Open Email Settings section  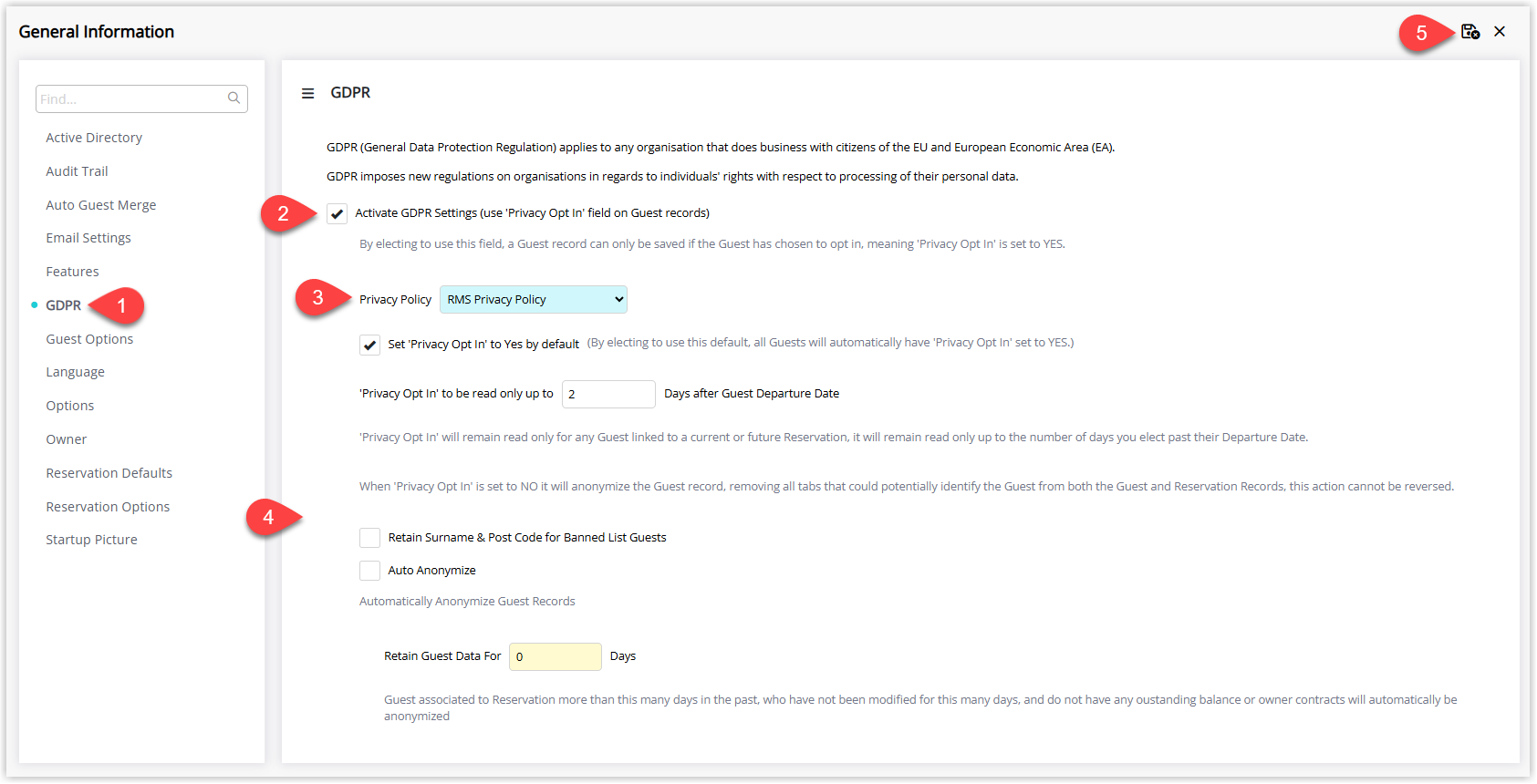88,238
